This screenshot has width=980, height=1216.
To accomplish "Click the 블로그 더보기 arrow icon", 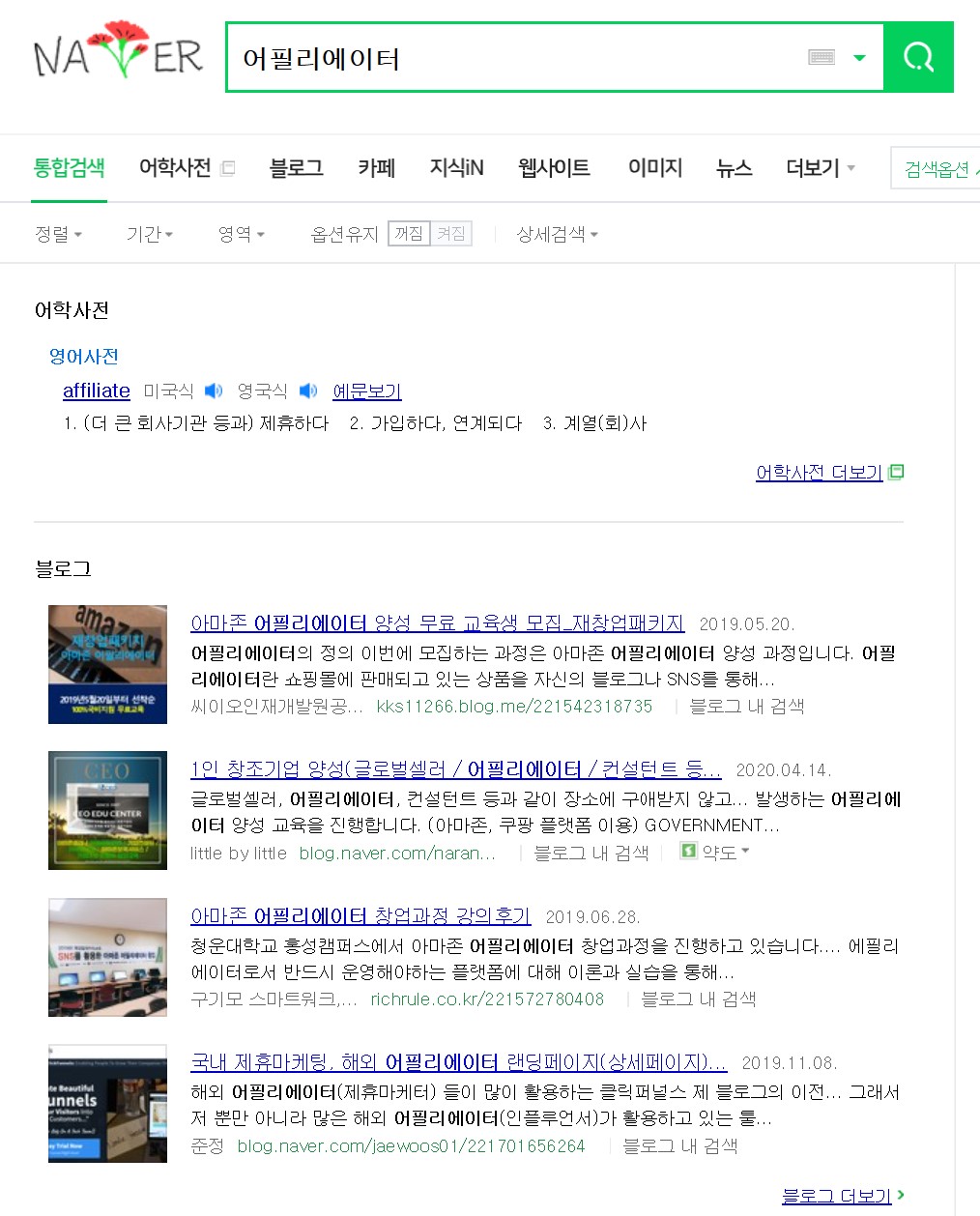I will (x=901, y=1195).
